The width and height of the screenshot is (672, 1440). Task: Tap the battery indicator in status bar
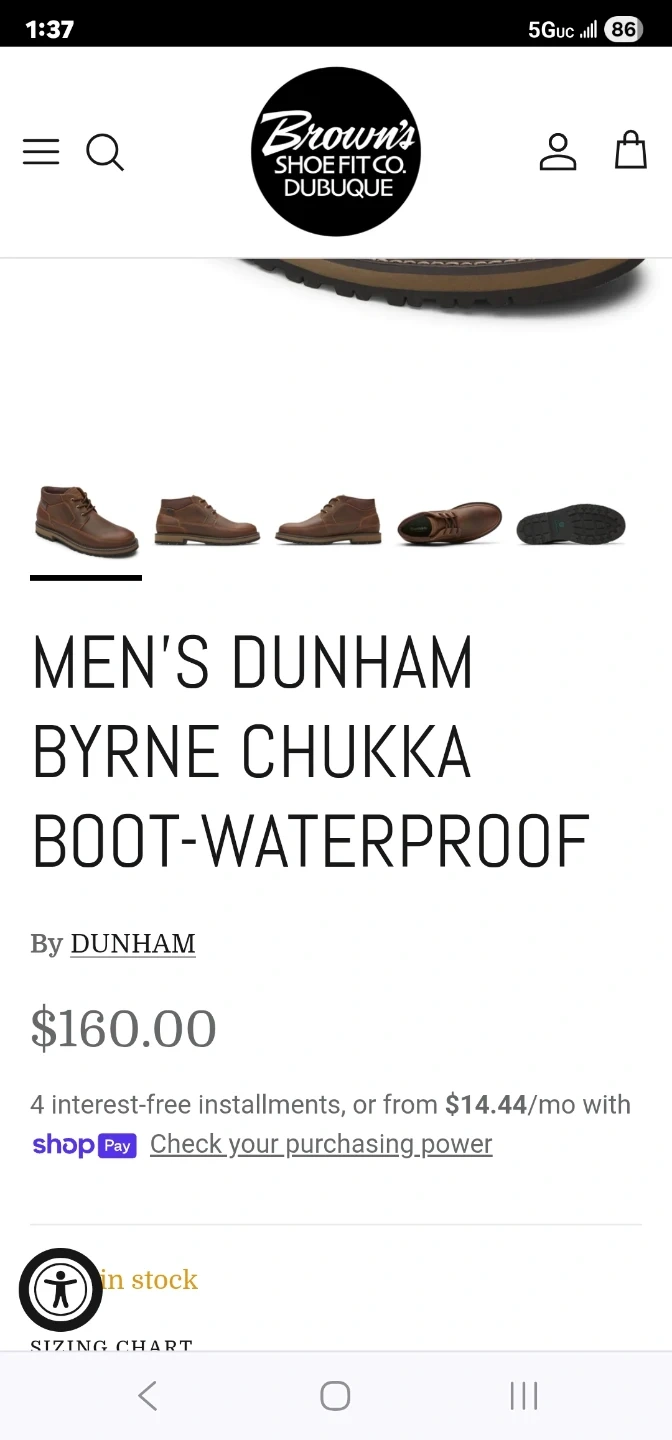coord(623,29)
